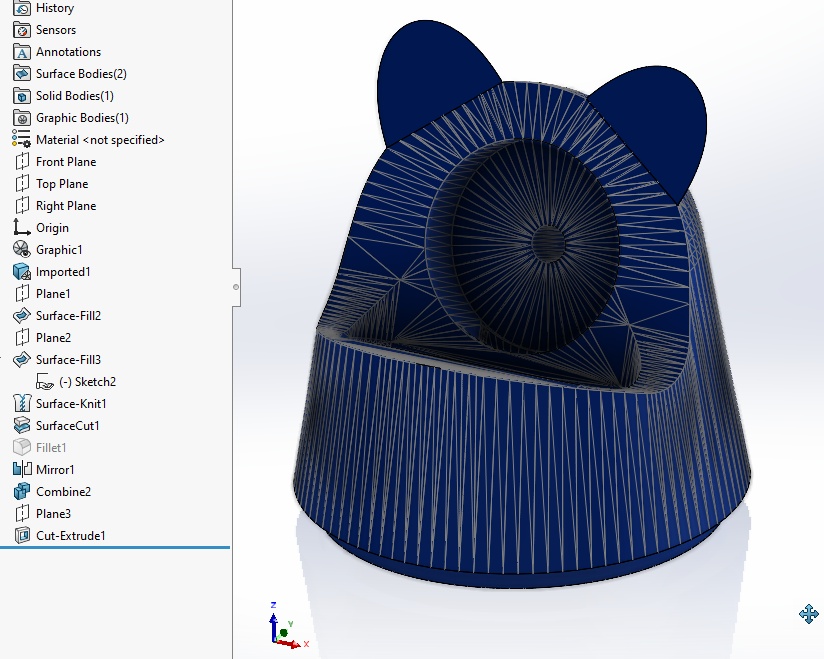Select the SurfaceCut1 label
This screenshot has width=824, height=659.
point(68,426)
